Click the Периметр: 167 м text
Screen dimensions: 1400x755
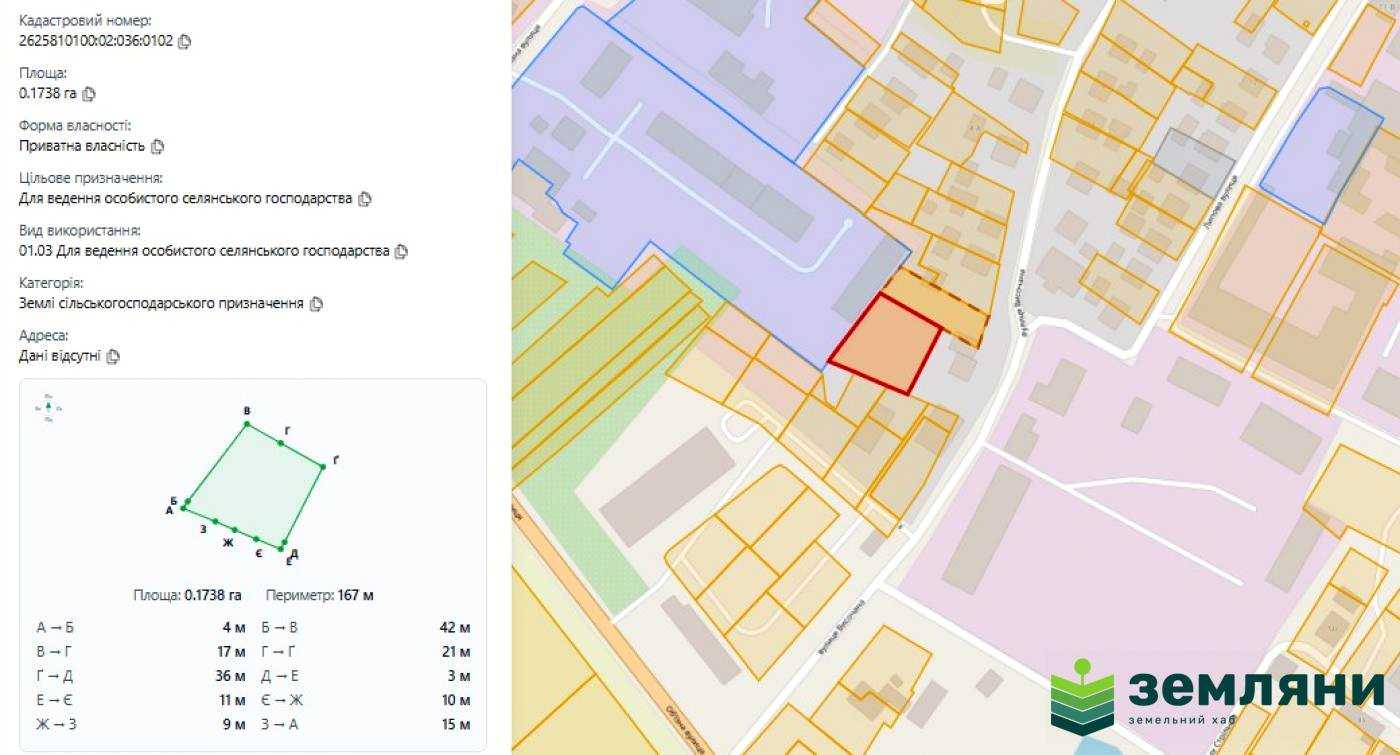(x=320, y=595)
